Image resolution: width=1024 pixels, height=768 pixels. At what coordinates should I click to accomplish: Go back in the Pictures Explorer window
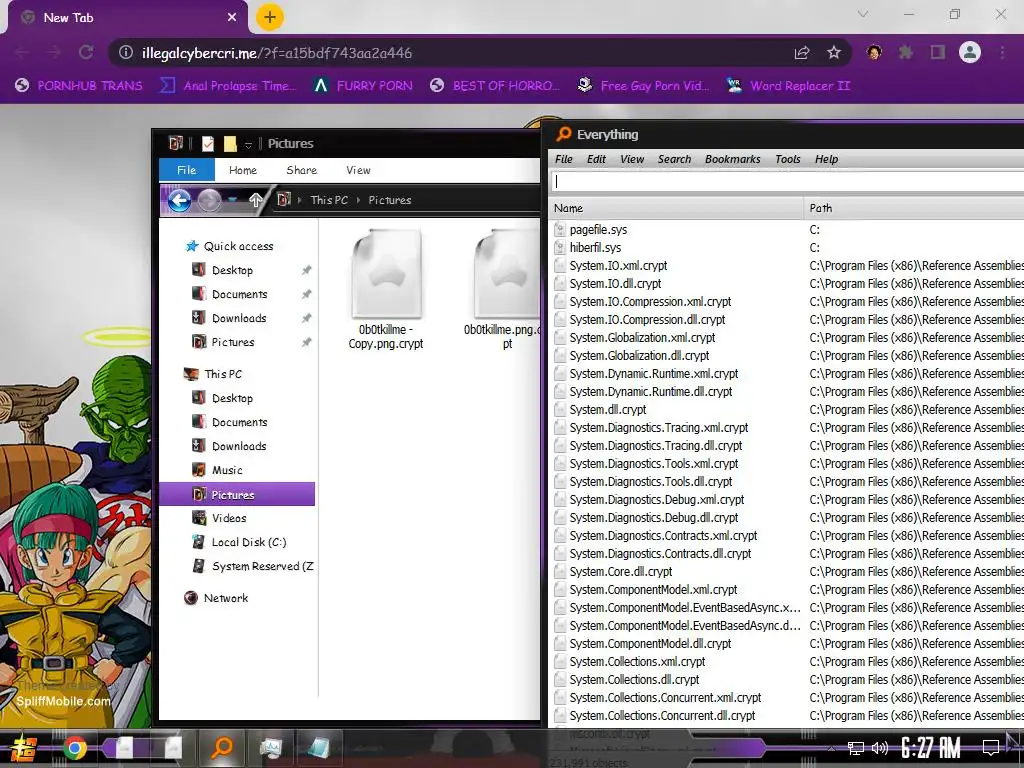coord(179,200)
